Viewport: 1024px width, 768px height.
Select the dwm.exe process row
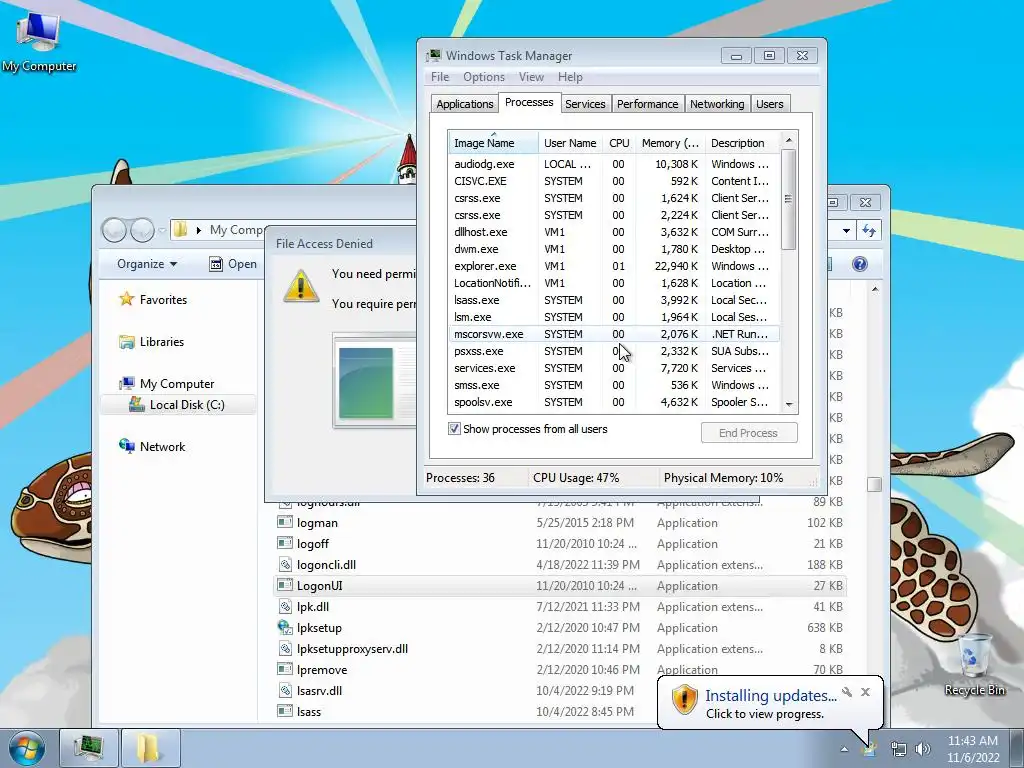613,249
